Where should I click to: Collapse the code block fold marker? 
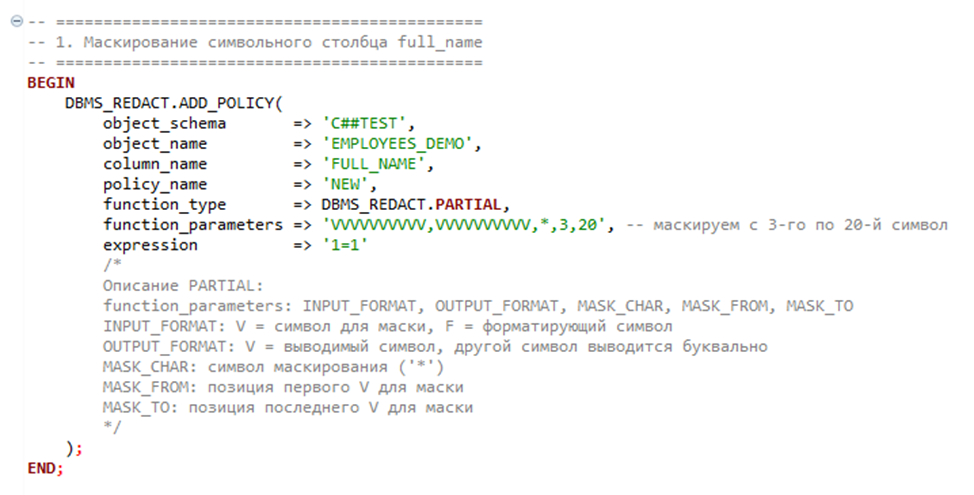coord(17,22)
